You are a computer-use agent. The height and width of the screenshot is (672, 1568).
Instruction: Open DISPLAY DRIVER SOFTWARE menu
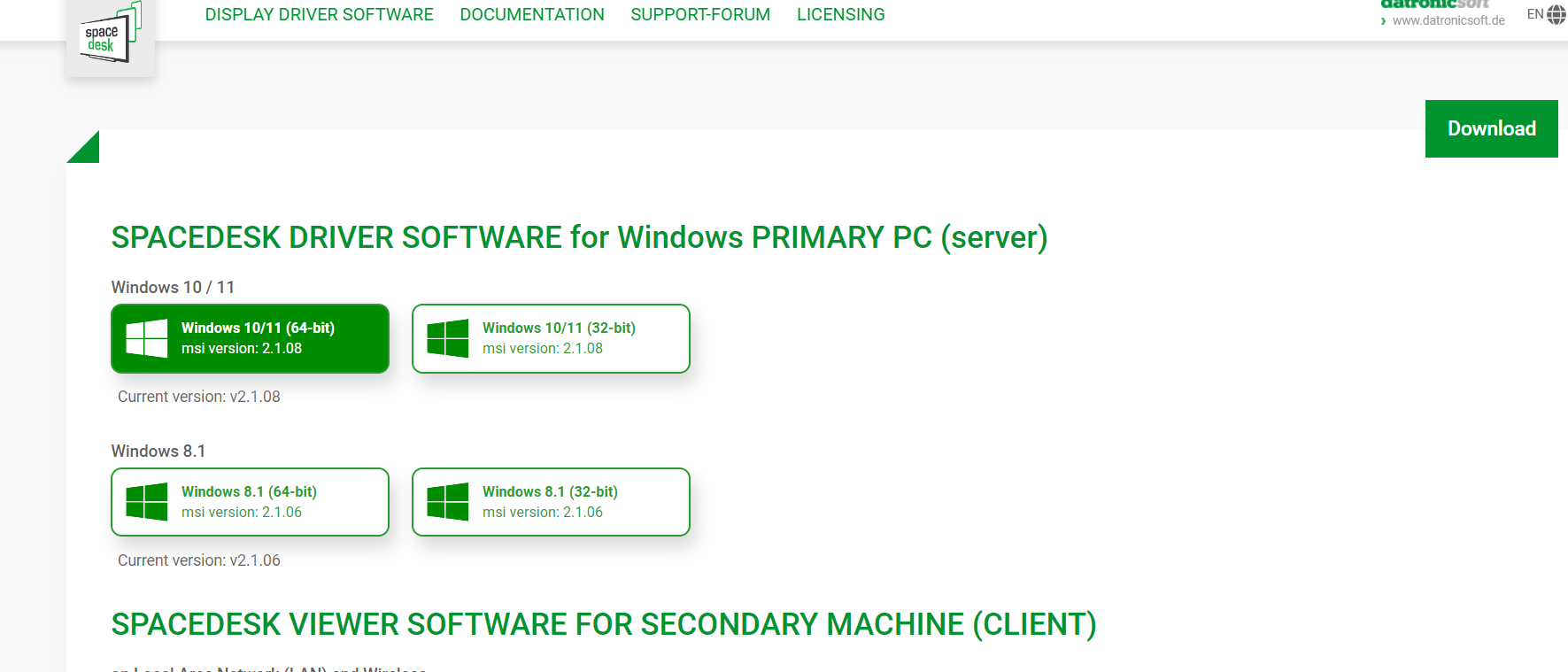(320, 15)
